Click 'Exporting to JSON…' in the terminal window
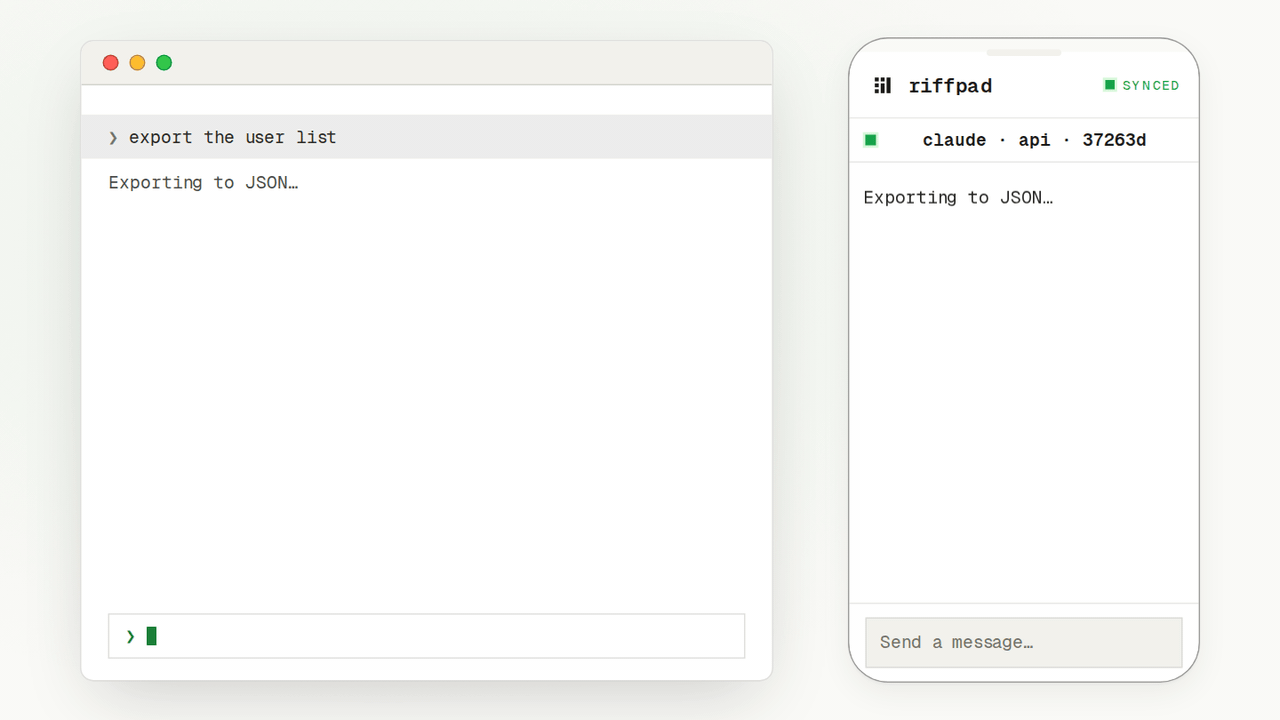Image resolution: width=1280 pixels, height=720 pixels. click(204, 183)
